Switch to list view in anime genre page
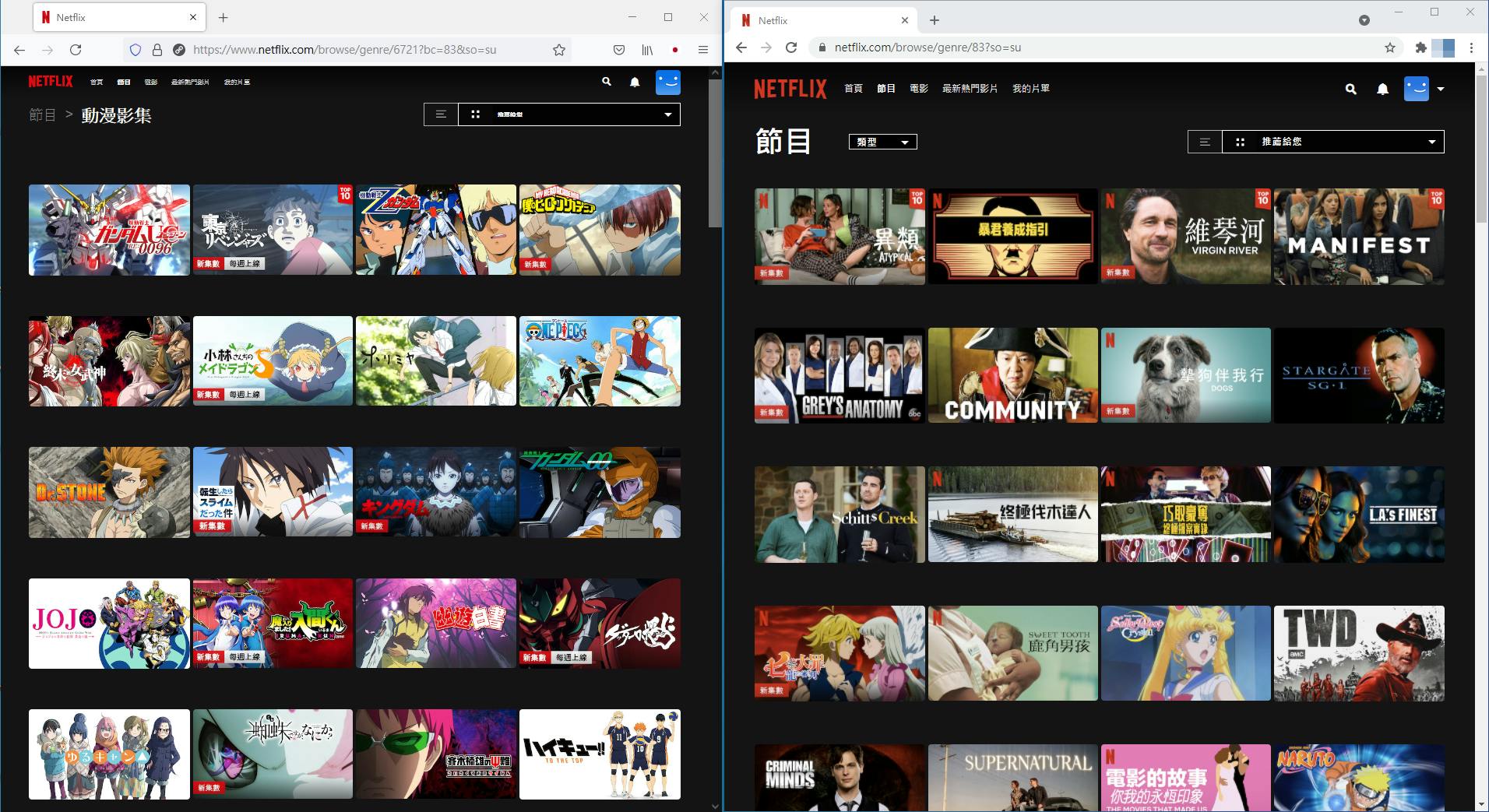 coord(441,114)
